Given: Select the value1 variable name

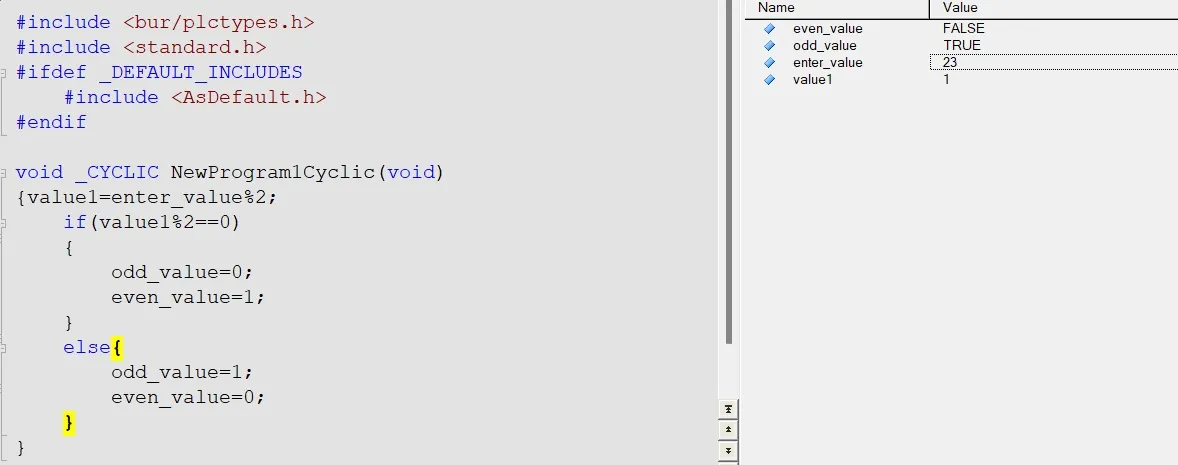Looking at the screenshot, I should (812, 80).
